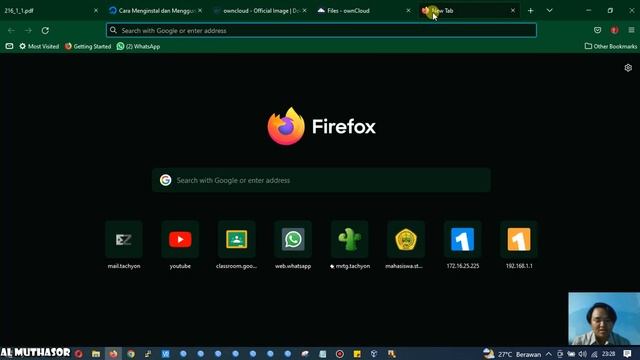Open the (2) WhatsApp bookmark
Viewport: 640px width, 360px height.
[x=138, y=46]
